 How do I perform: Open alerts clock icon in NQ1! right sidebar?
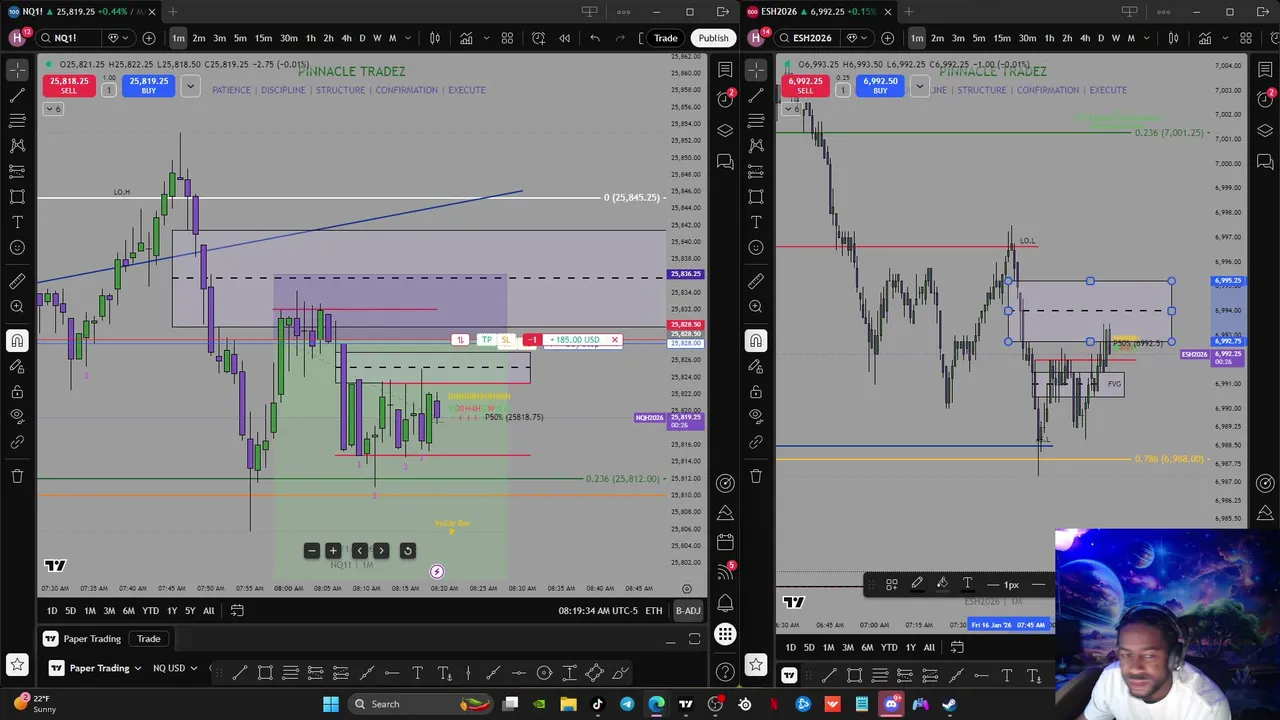725,99
